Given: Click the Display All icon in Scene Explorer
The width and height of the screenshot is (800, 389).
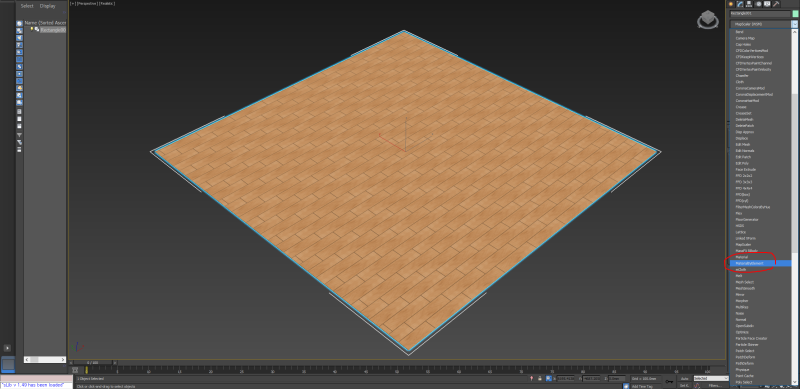Looking at the screenshot, I should point(19,112).
